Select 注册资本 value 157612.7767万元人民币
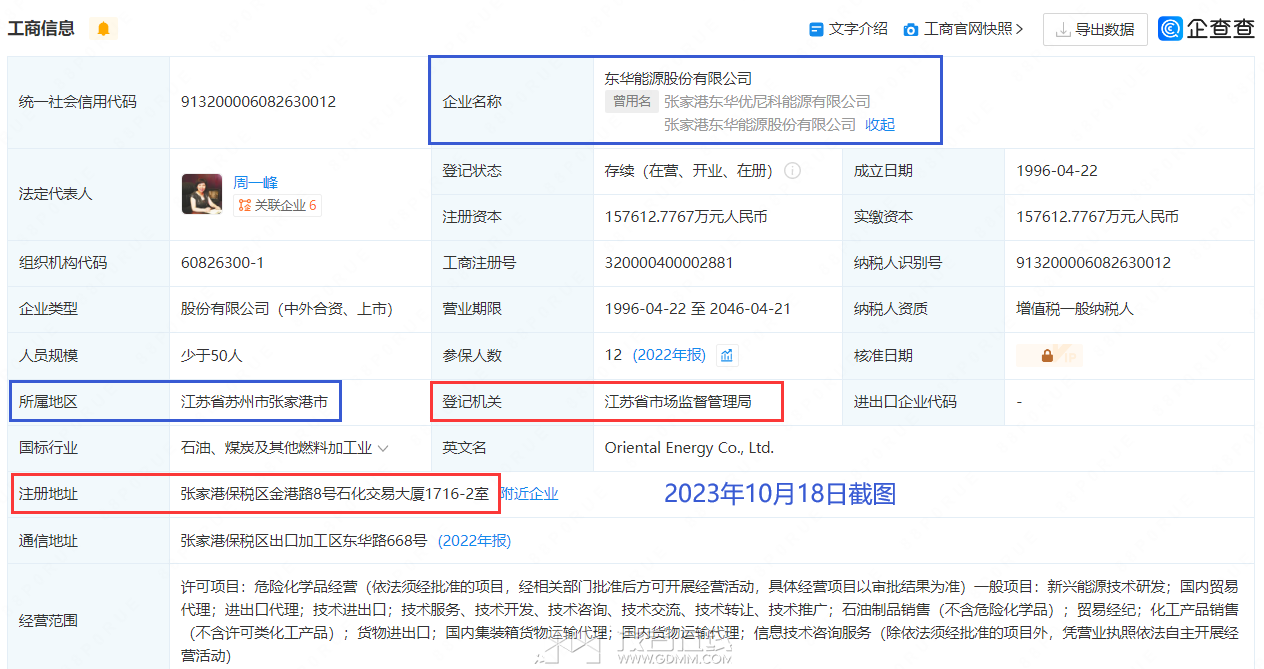1264x669 pixels. pyautogui.click(x=686, y=217)
